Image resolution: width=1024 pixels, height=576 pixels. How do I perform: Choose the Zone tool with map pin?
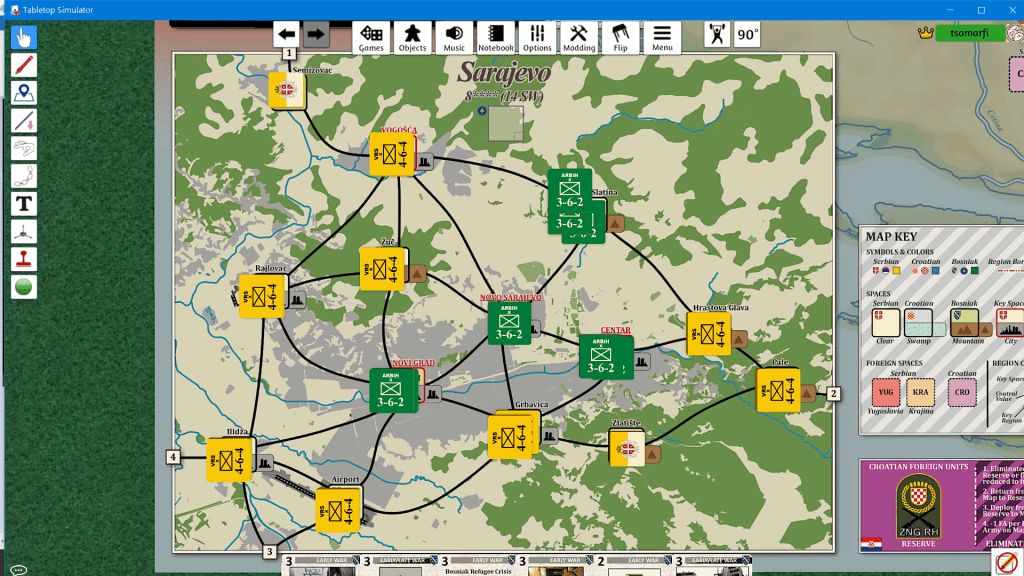pos(24,93)
